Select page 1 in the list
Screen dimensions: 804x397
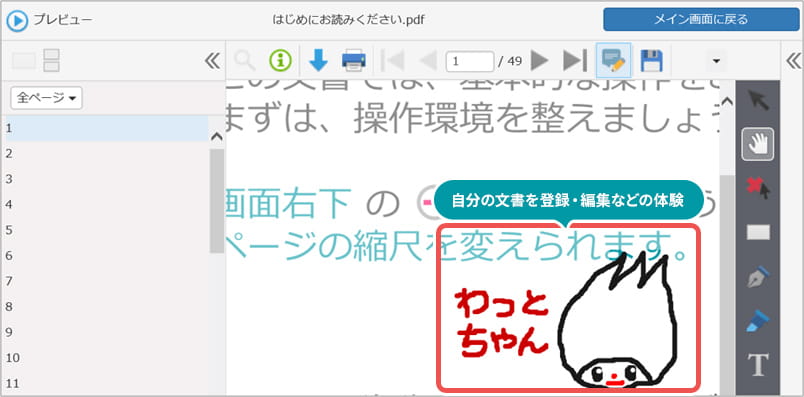(107, 128)
